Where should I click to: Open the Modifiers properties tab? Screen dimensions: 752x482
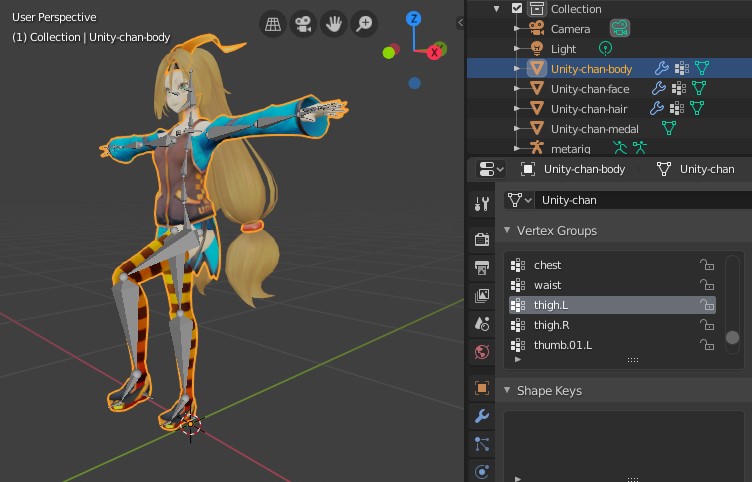482,416
